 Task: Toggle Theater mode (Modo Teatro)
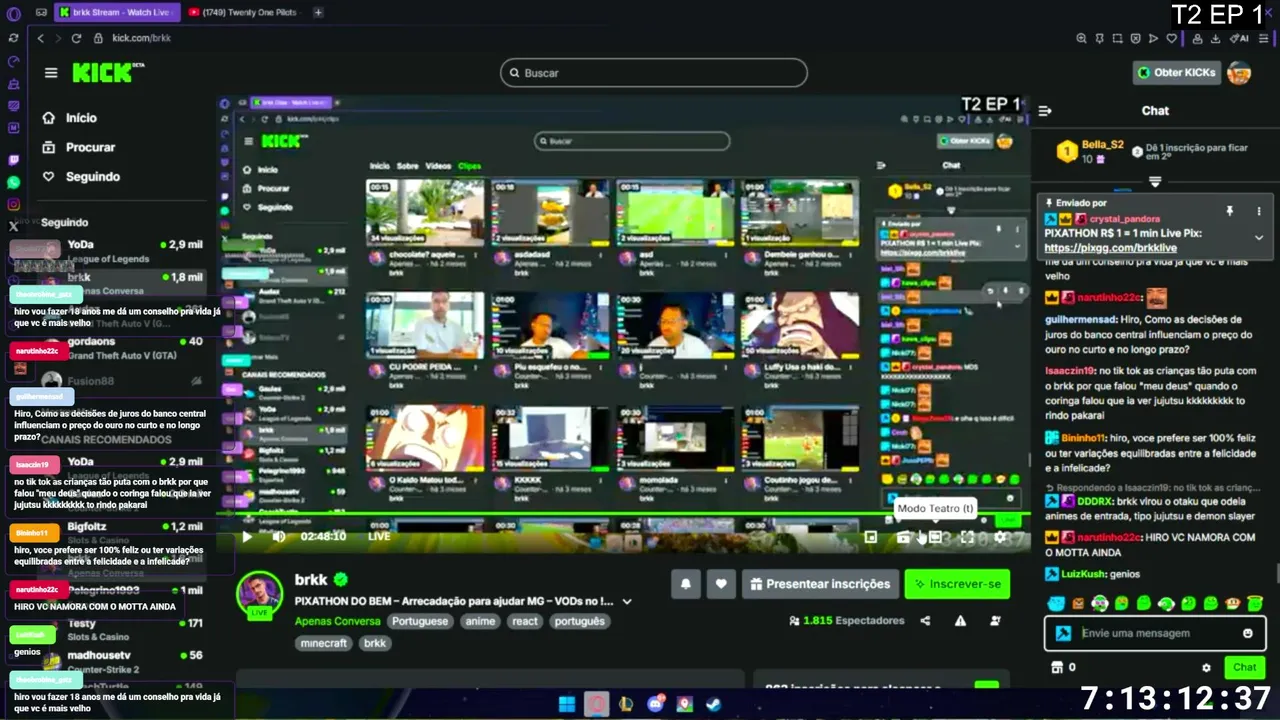[935, 537]
